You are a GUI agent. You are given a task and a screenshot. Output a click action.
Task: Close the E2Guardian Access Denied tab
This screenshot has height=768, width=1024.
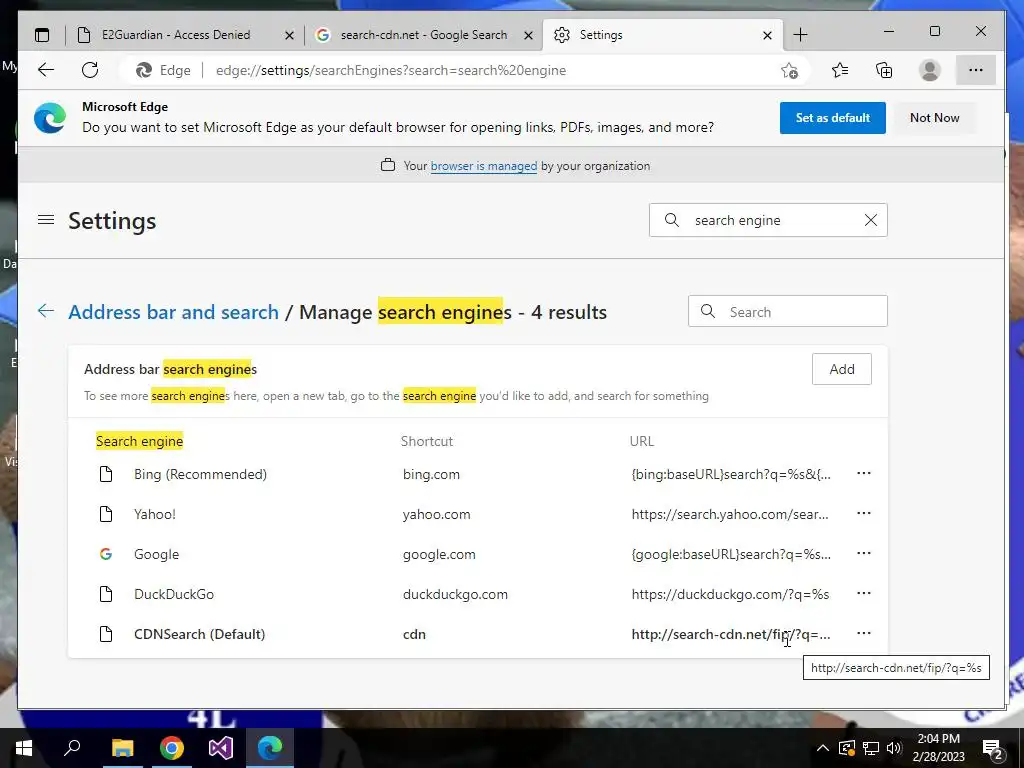click(289, 35)
